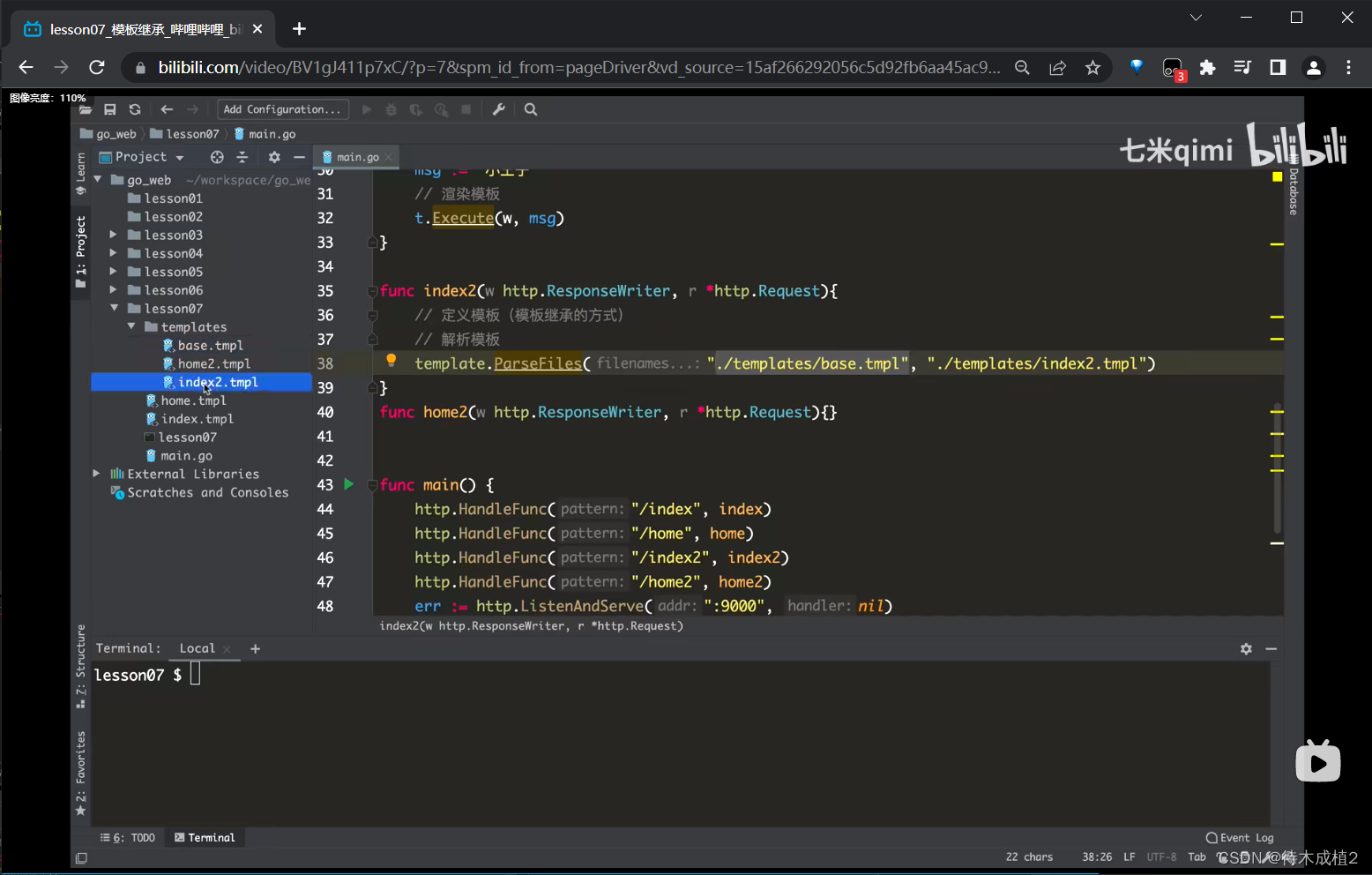Click the IDE forward navigation arrow
Viewport: 1372px width, 875px height.
[192, 109]
